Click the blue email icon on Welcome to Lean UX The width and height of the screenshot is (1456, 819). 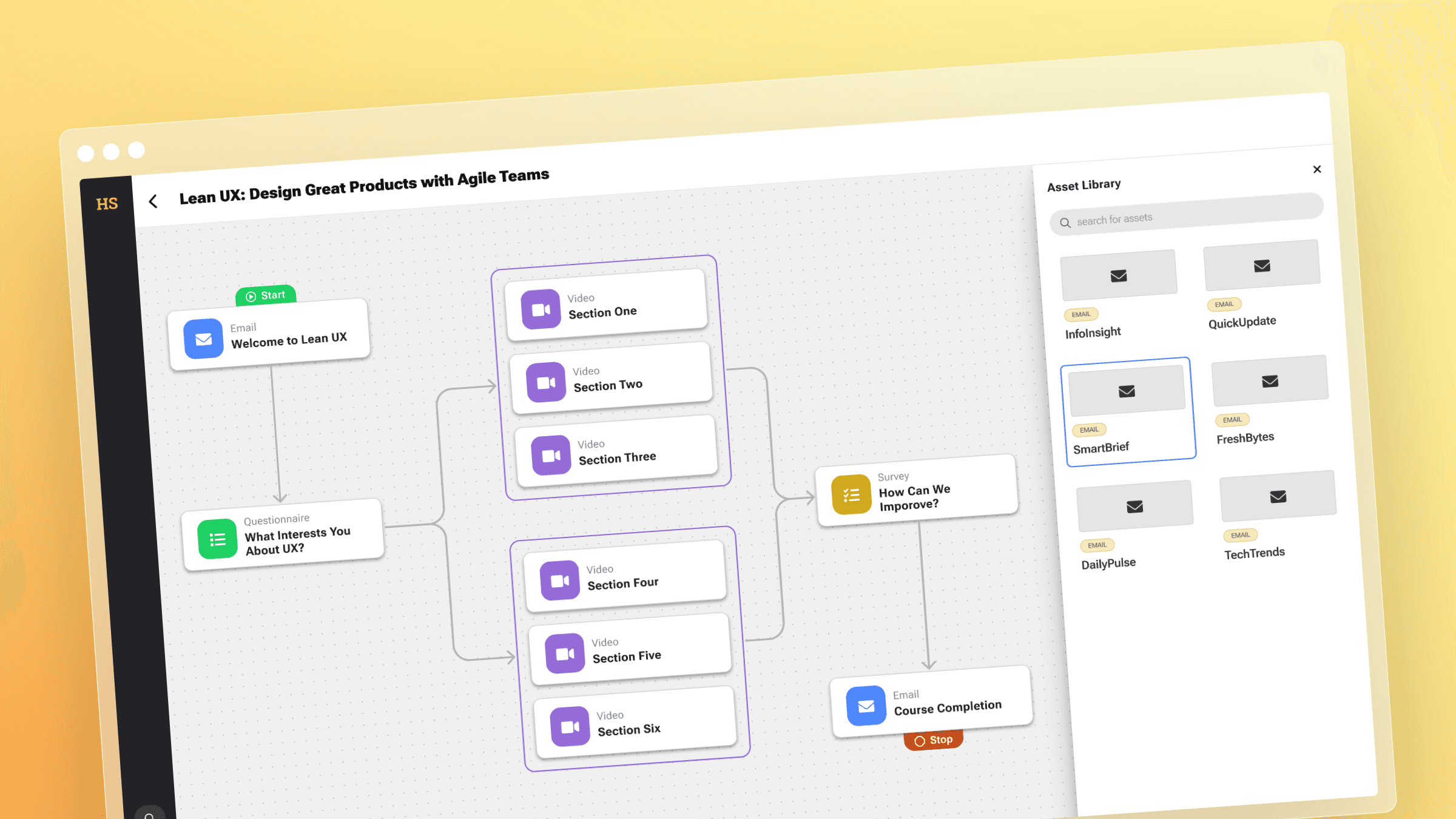203,339
